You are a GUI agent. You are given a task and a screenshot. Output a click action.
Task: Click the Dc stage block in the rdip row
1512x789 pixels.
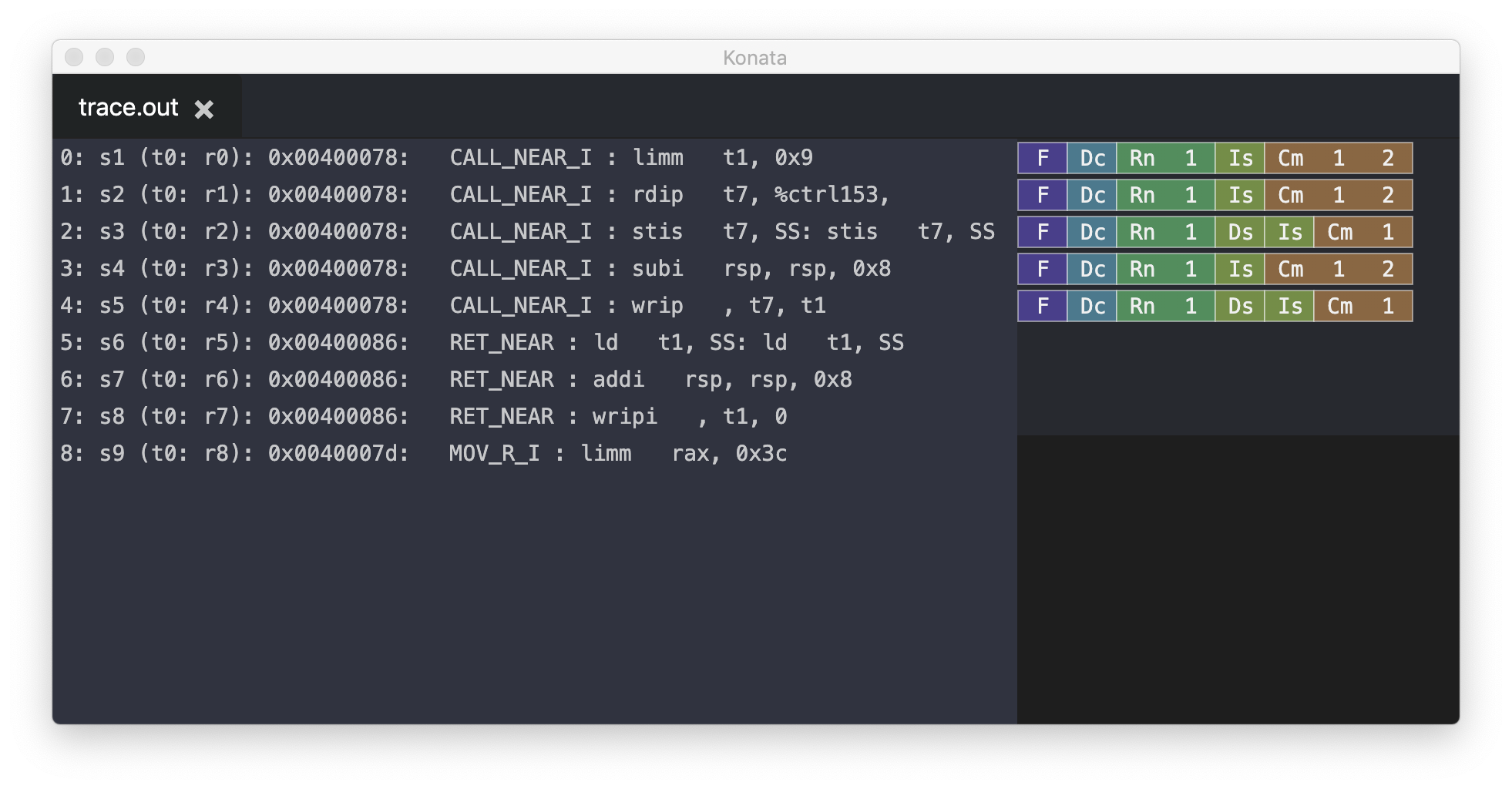click(x=1092, y=195)
